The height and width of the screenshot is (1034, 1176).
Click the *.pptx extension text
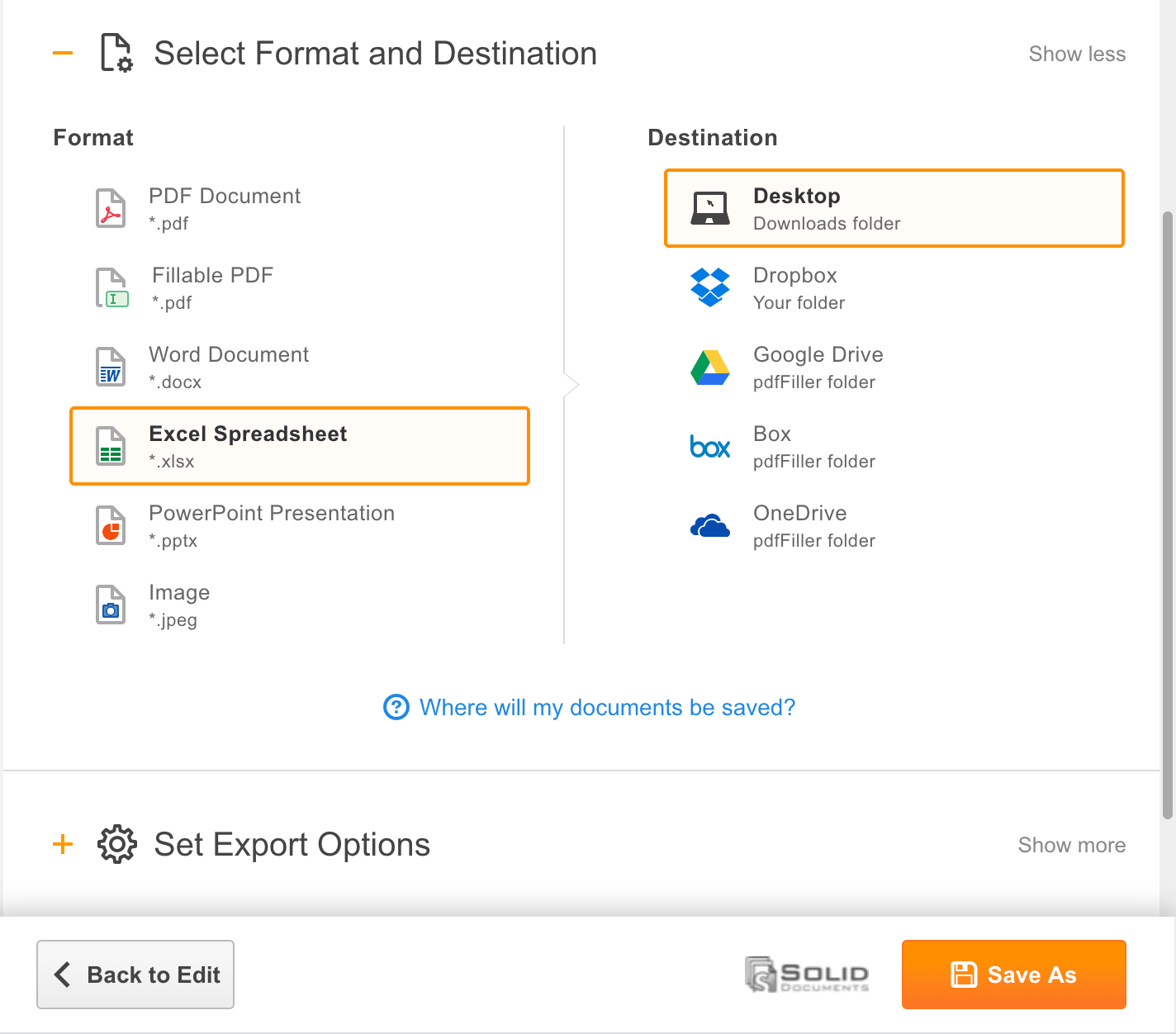coord(173,540)
